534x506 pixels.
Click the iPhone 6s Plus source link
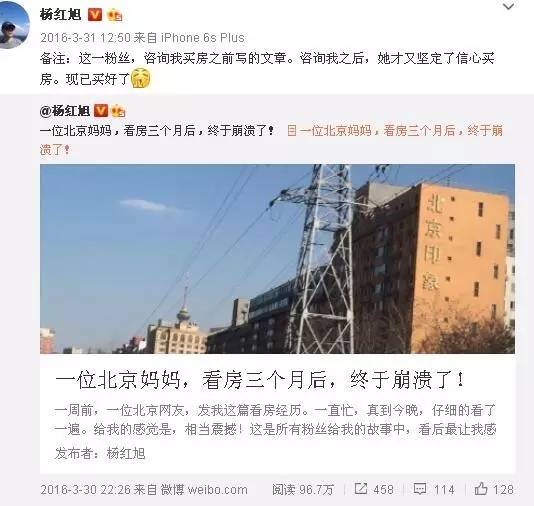pyautogui.click(x=202, y=37)
